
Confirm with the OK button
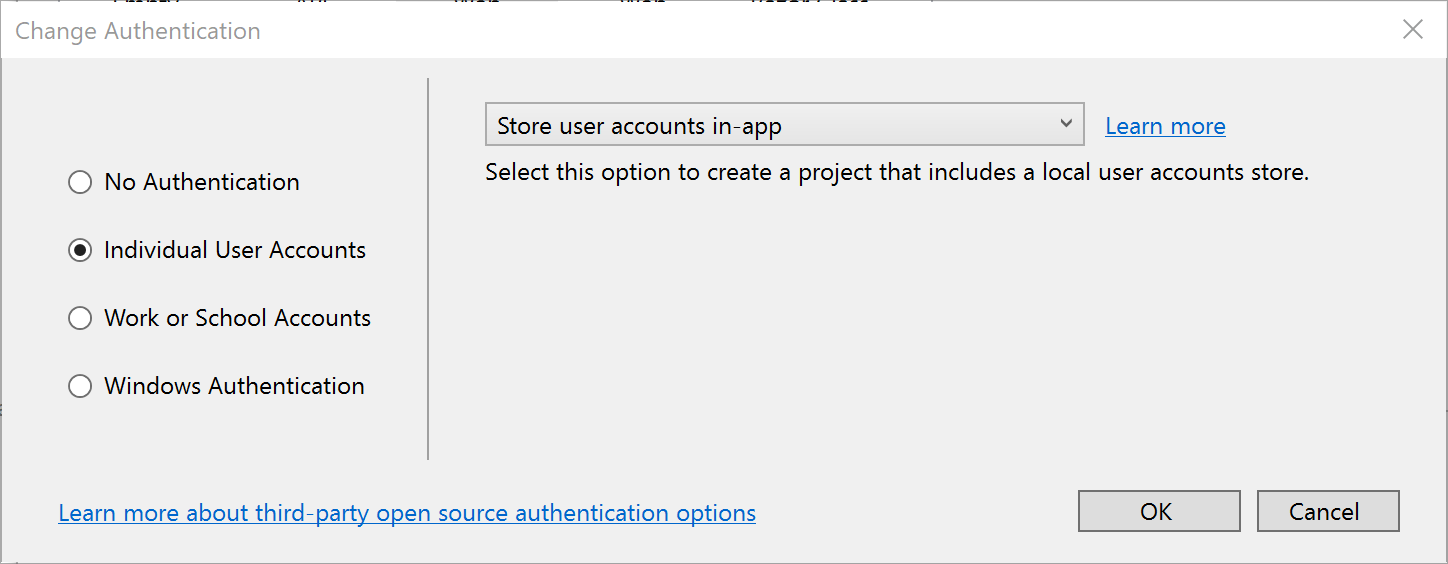coord(1159,511)
